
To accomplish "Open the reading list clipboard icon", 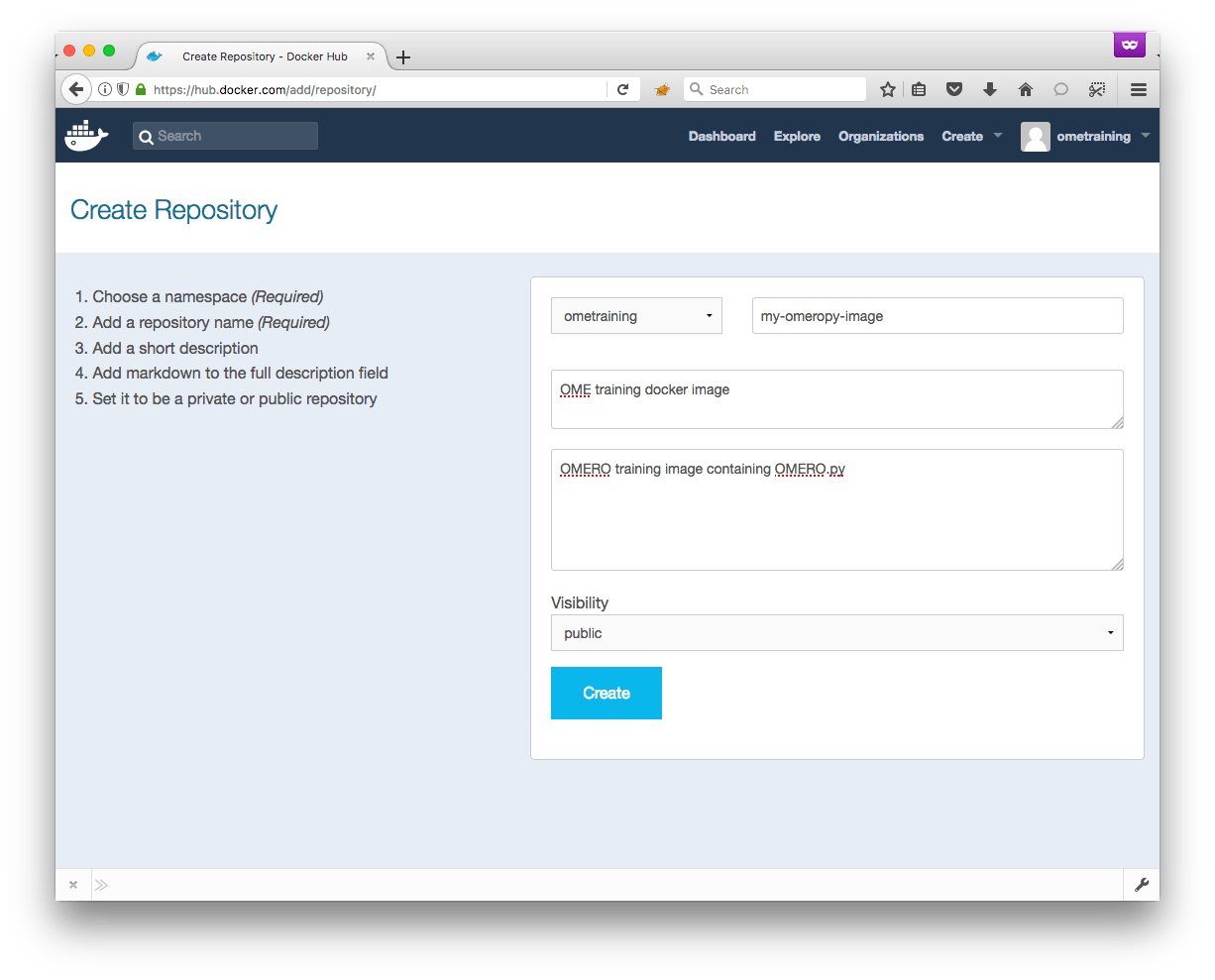I will click(919, 89).
